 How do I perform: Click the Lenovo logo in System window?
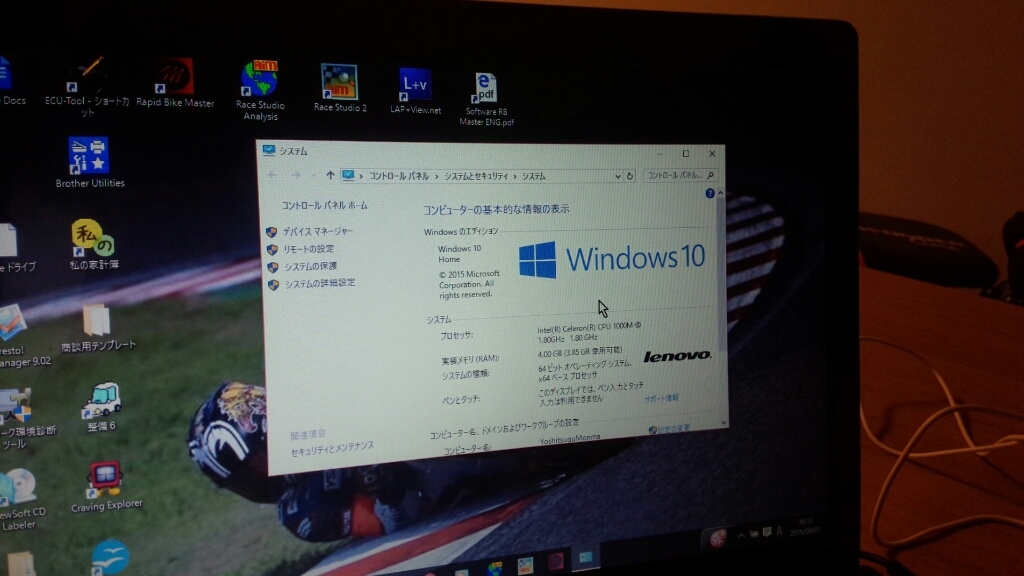tap(677, 356)
